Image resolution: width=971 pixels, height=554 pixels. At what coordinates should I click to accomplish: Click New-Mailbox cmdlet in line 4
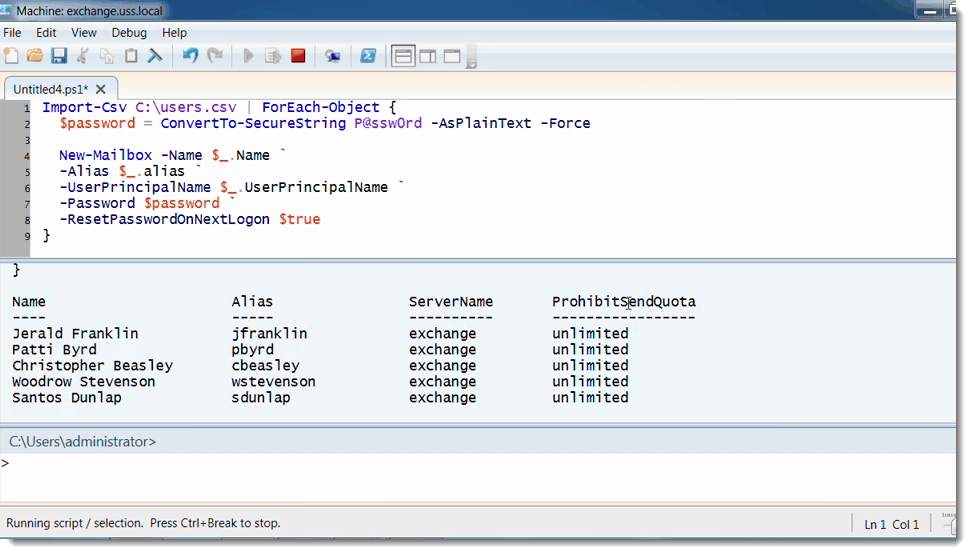105,155
